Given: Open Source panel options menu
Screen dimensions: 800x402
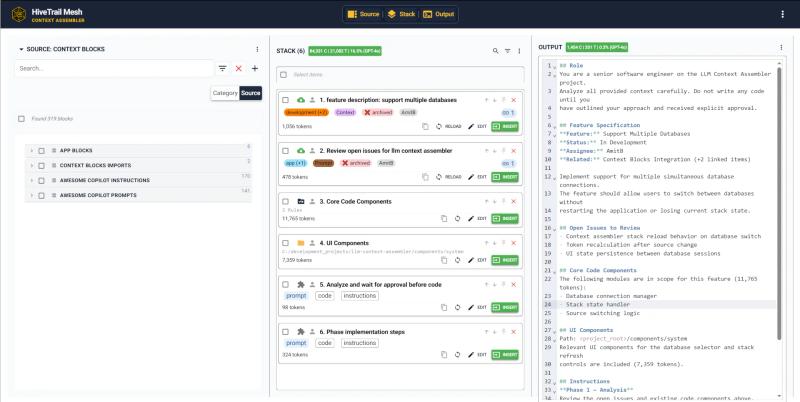Looking at the screenshot, I should 257,49.
